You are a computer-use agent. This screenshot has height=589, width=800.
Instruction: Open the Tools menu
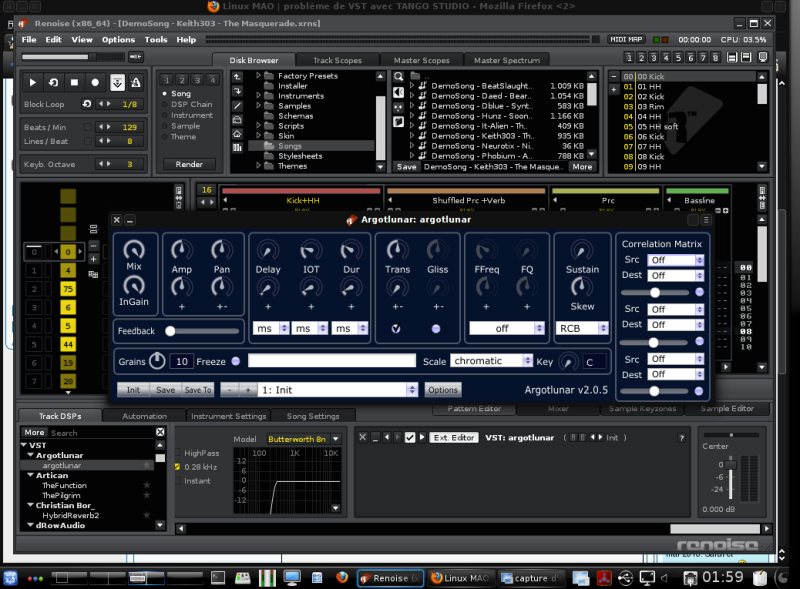pos(156,39)
